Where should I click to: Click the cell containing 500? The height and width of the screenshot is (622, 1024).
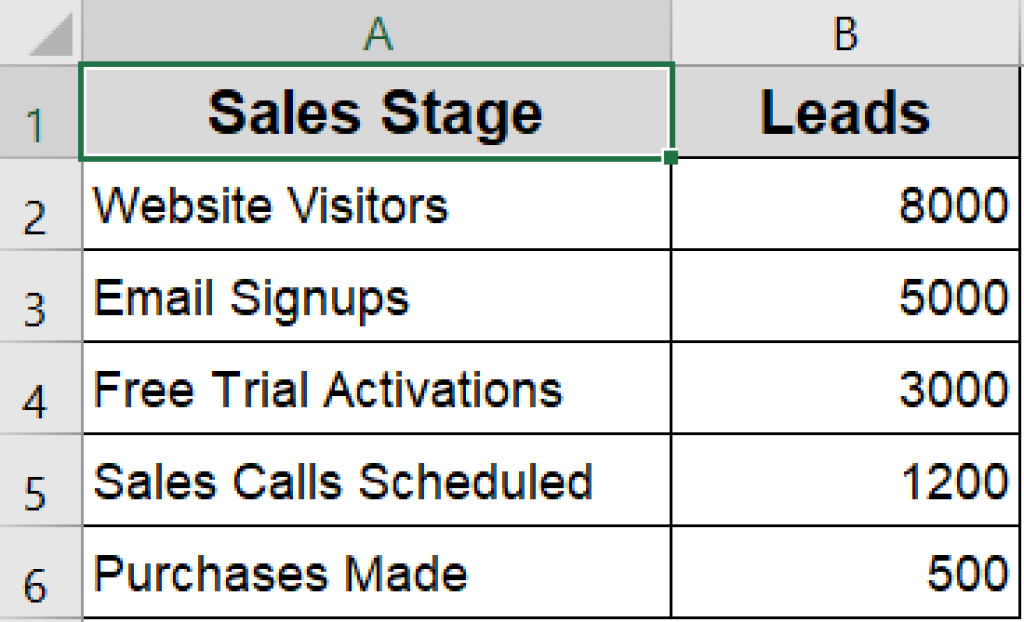846,570
